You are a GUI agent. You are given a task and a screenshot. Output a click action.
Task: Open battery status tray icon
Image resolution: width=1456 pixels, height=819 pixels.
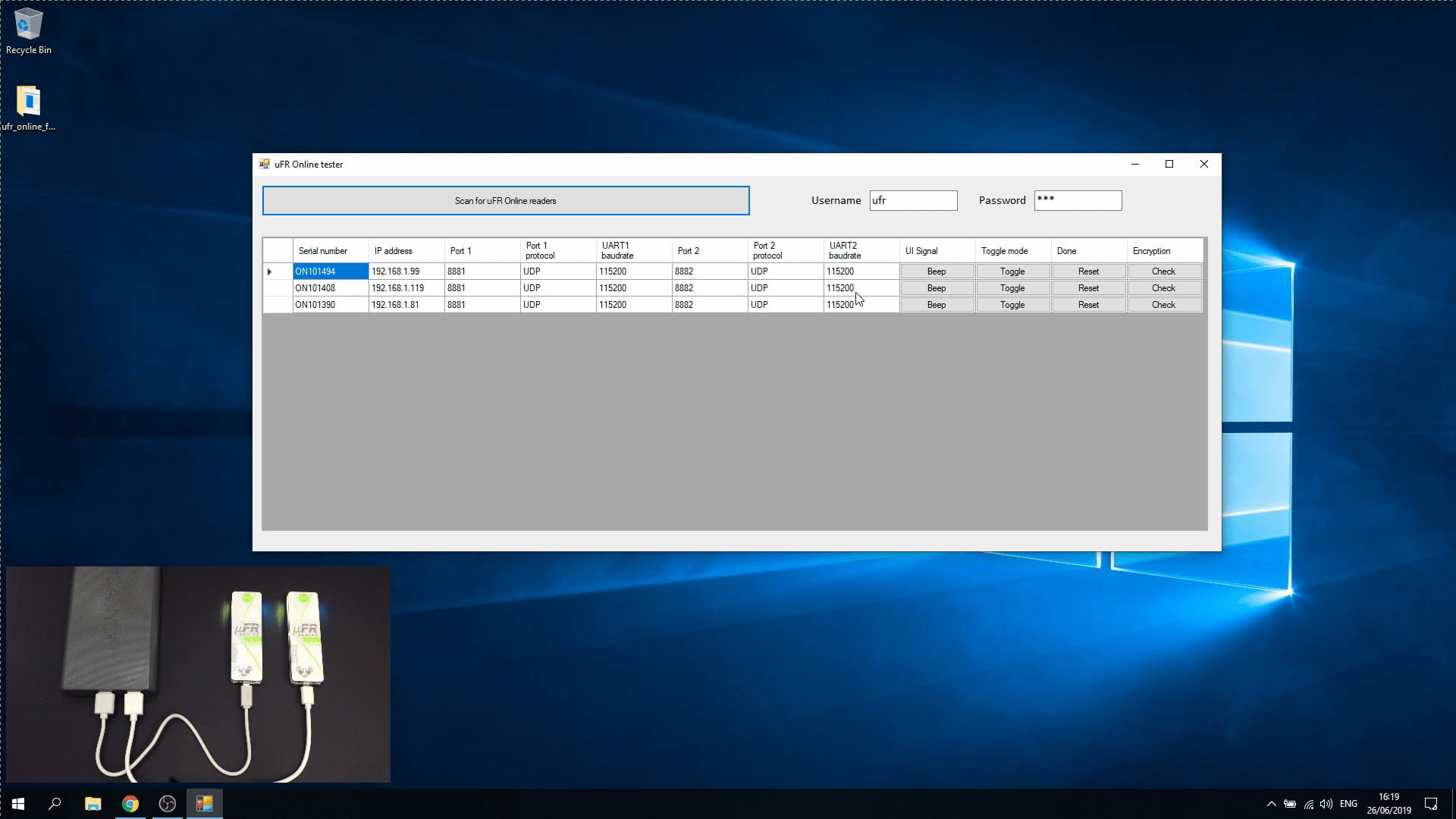click(1289, 804)
